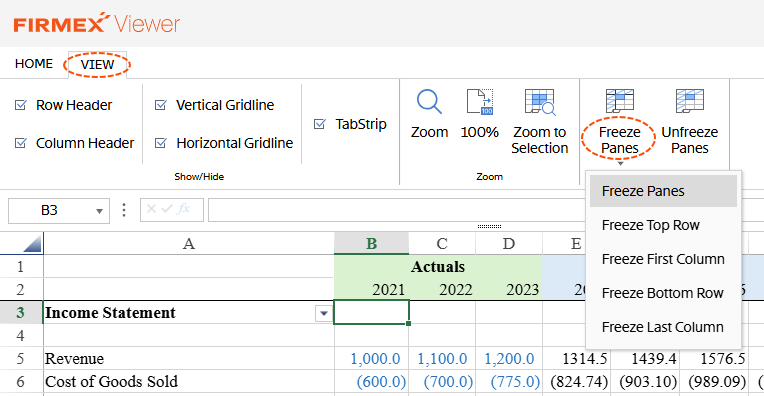Screen dimensions: 764x396
Task: Click the select-all corner triangle
Action: pyautogui.click(x=32, y=243)
